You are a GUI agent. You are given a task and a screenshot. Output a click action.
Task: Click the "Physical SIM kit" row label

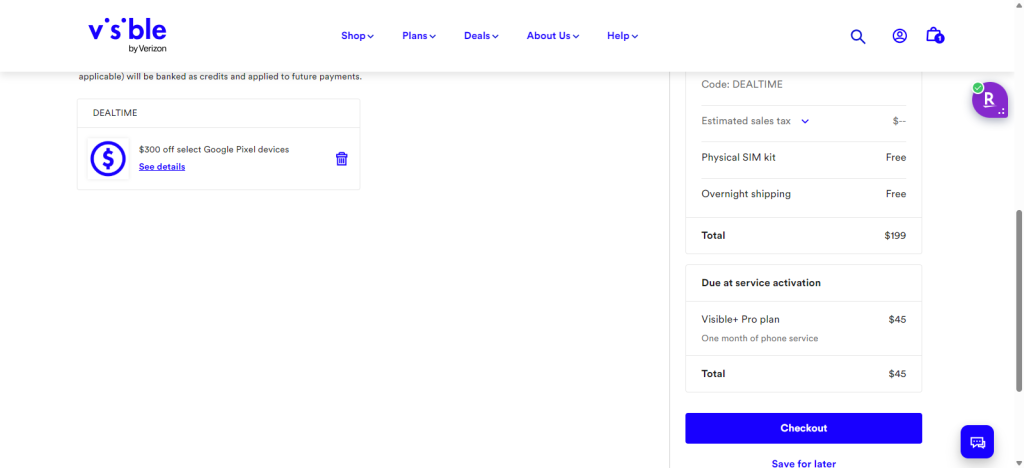(739, 157)
